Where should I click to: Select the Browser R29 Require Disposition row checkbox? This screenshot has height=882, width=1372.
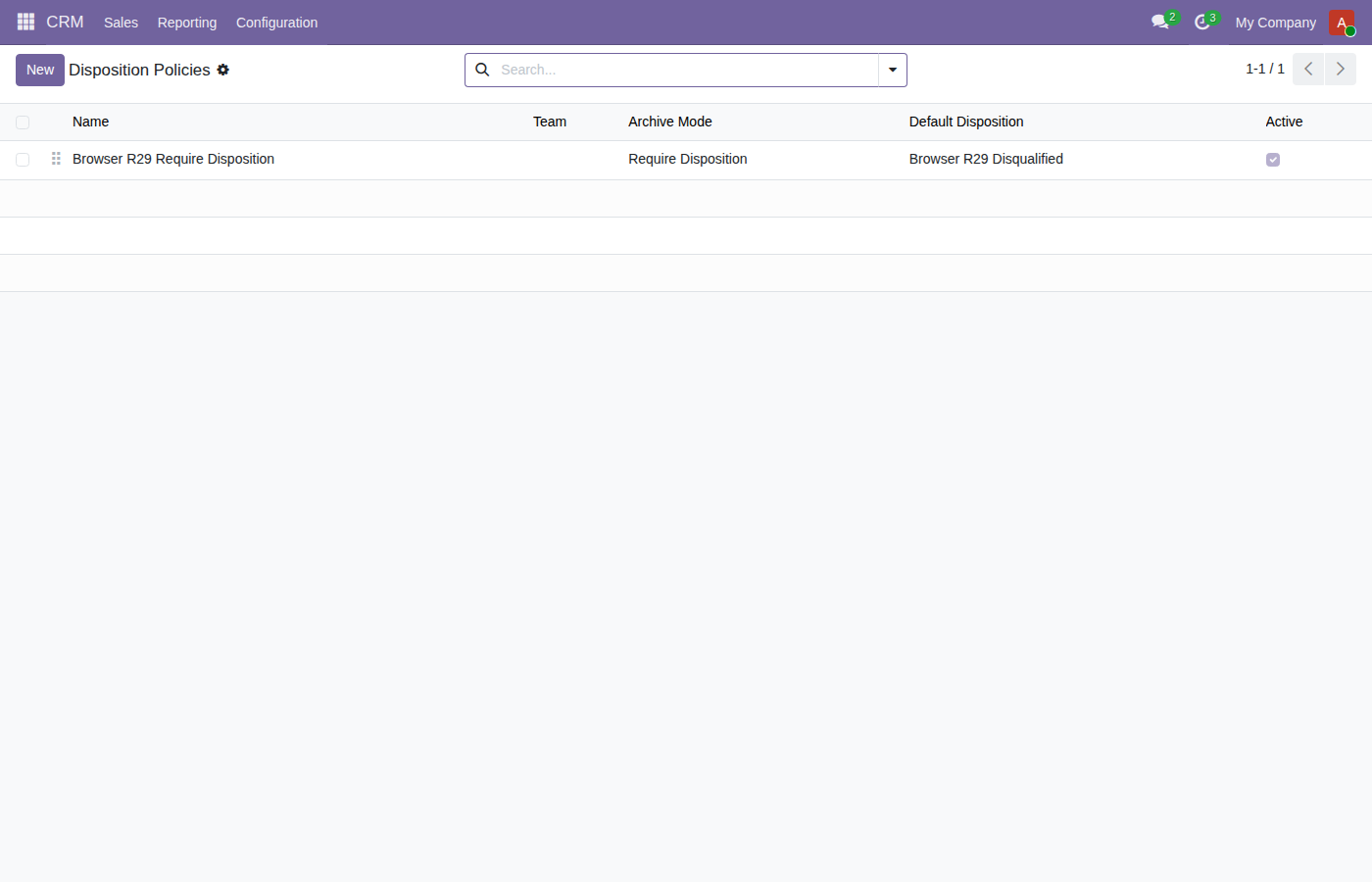(x=23, y=160)
